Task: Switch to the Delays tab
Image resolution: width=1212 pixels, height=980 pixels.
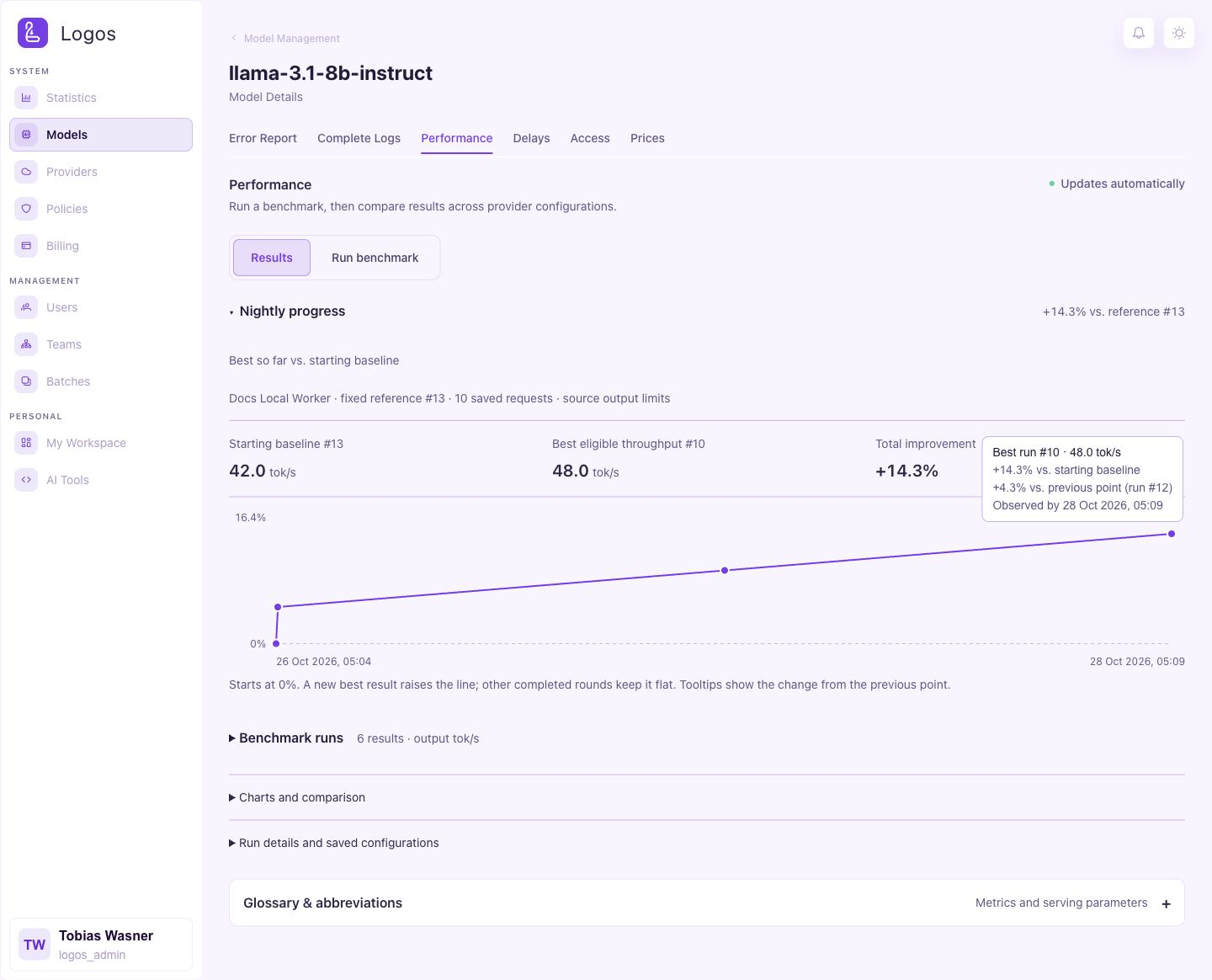Action: point(531,138)
